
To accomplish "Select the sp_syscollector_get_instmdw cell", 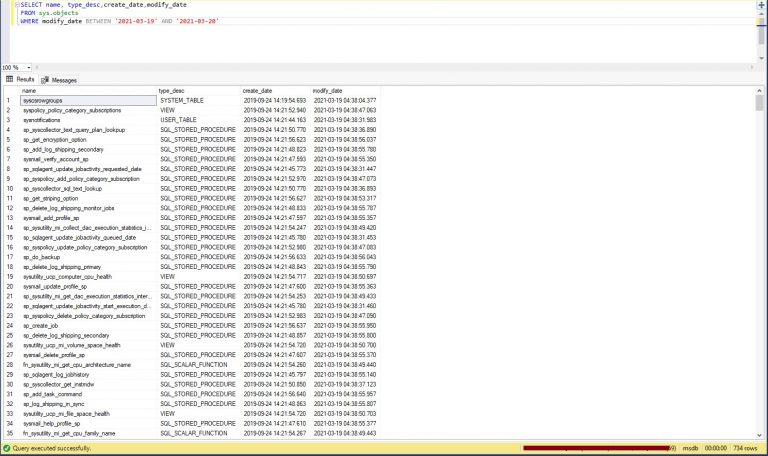I will pos(88,384).
